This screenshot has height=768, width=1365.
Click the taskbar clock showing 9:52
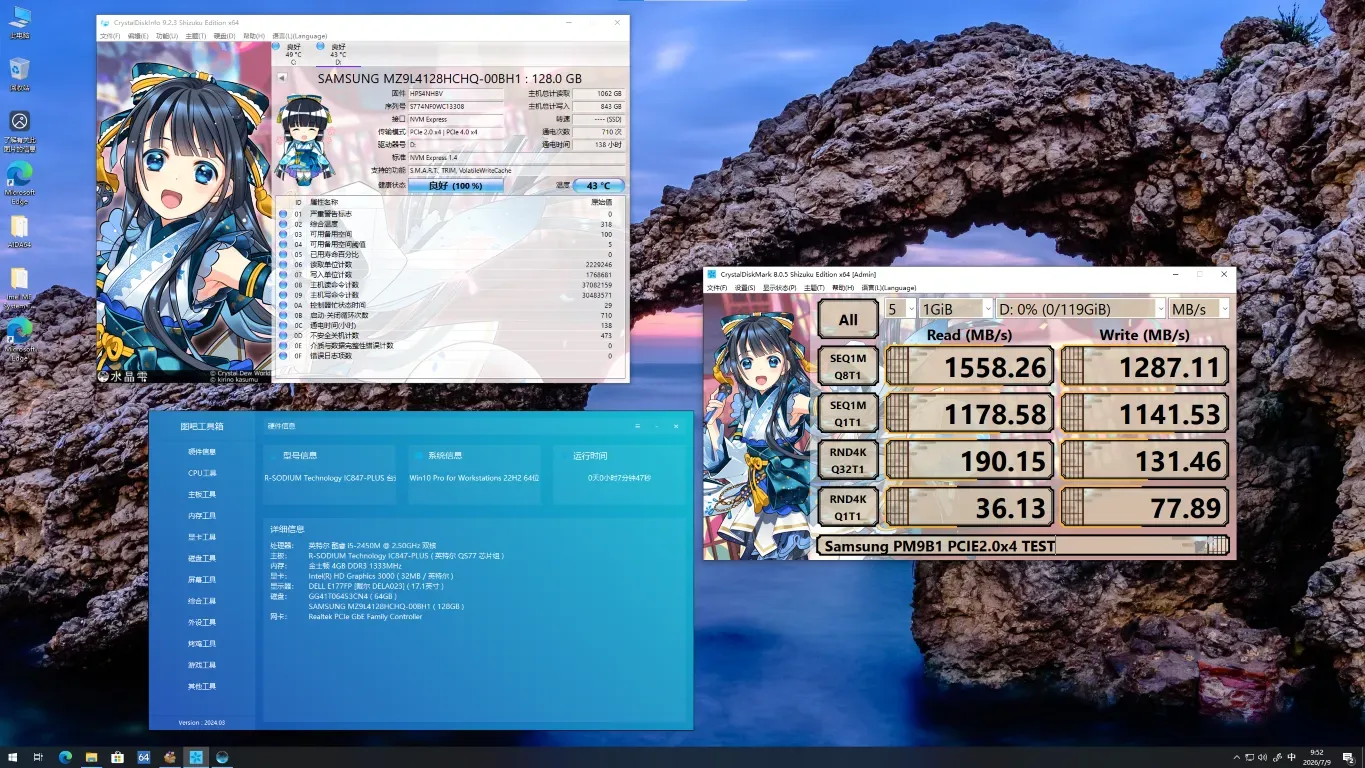(x=1316, y=757)
